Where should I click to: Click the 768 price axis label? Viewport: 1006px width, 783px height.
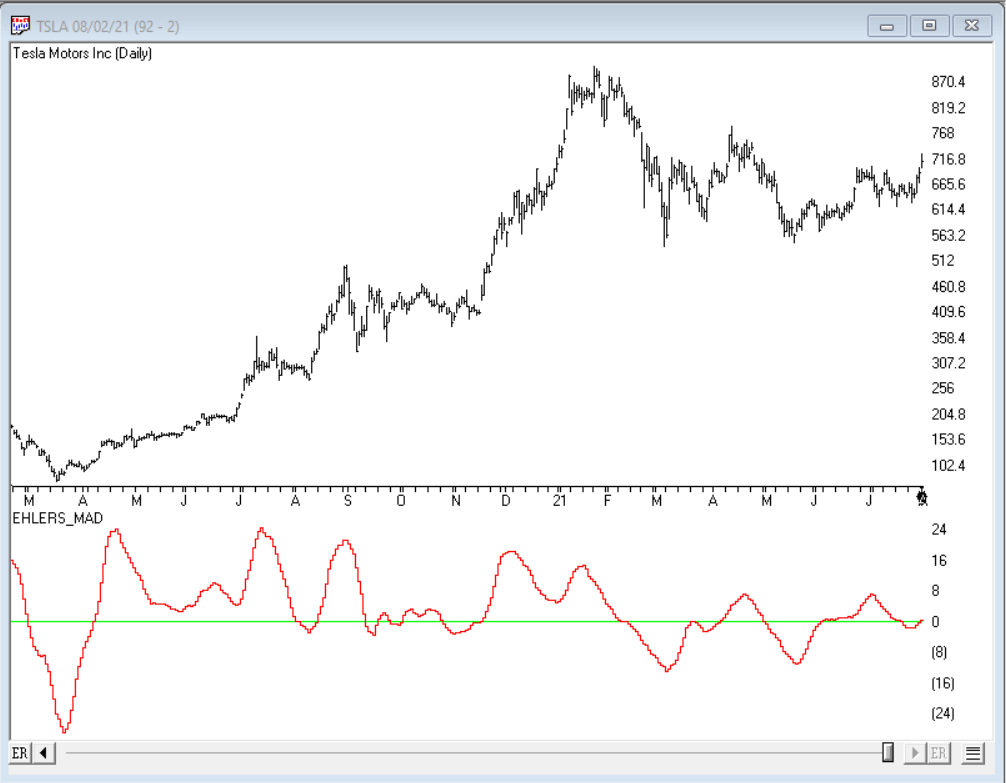tap(943, 133)
